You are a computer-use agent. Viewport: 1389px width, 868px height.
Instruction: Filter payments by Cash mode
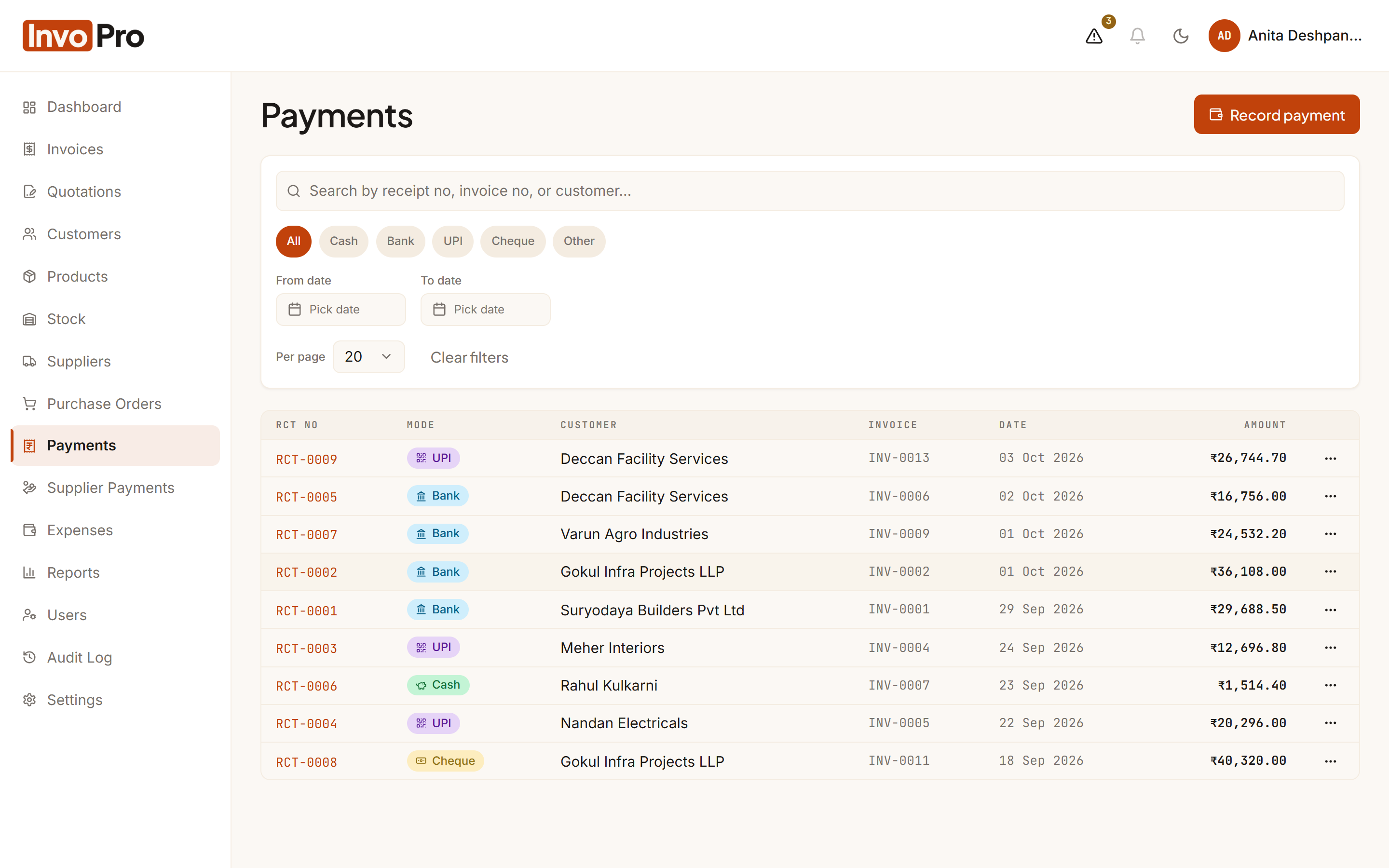(343, 241)
